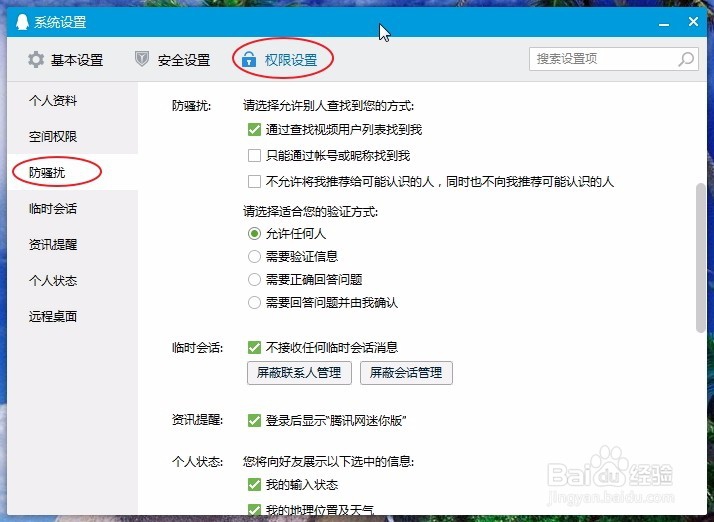Open 屏蔽会话管理

(x=406, y=373)
